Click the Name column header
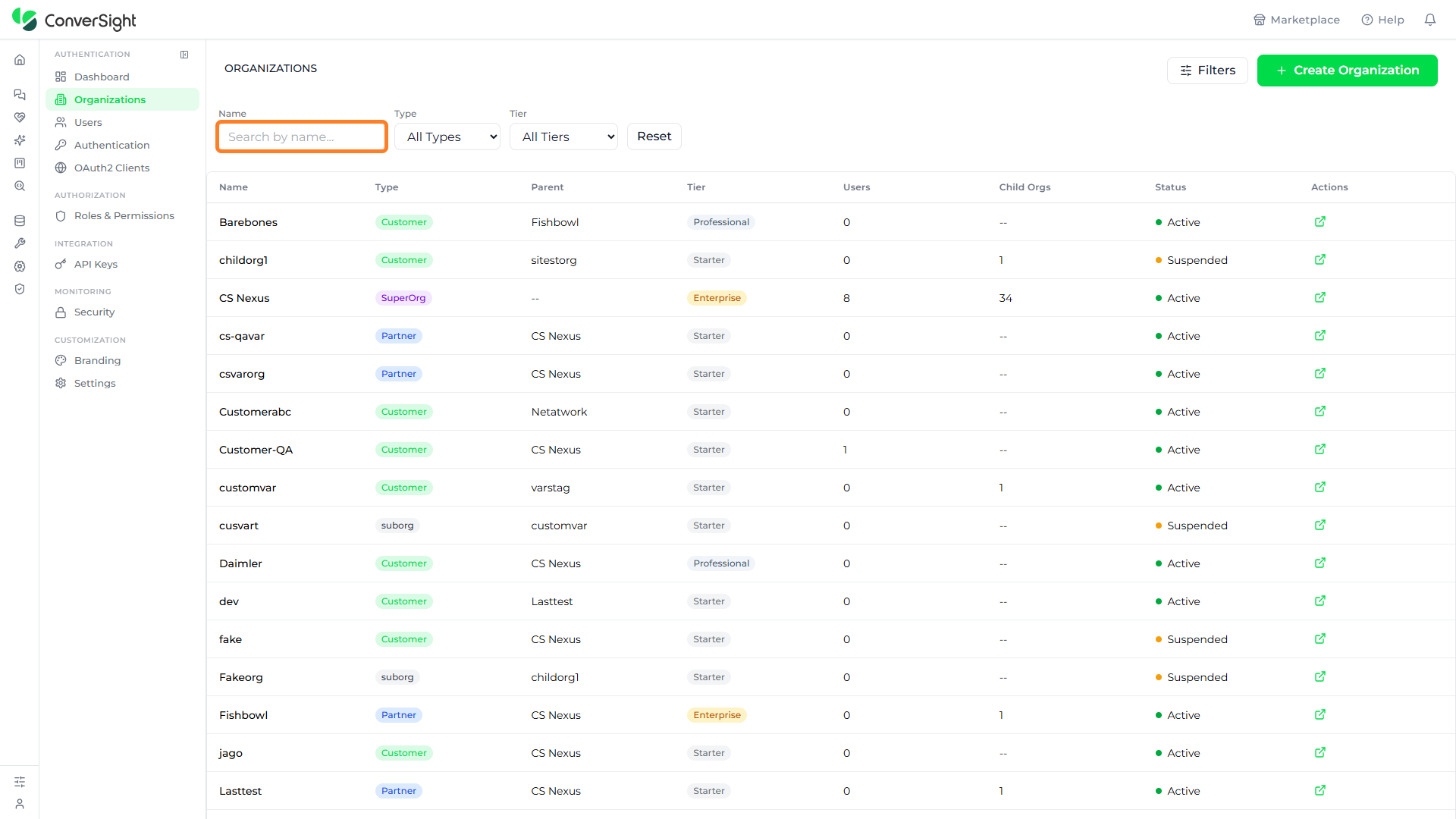The height and width of the screenshot is (819, 1456). pos(234,187)
